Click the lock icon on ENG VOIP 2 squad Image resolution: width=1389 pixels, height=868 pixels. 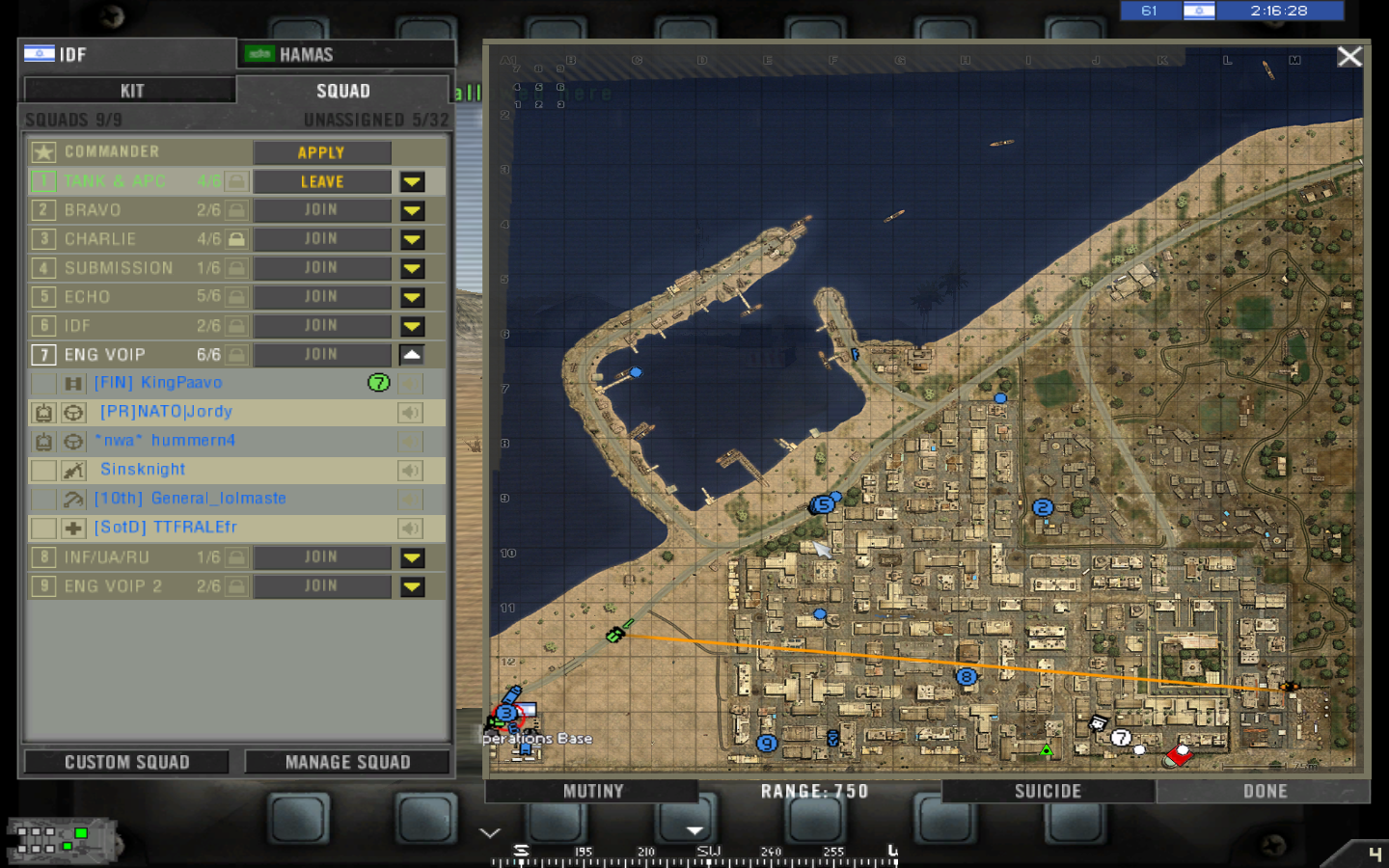[x=236, y=586]
